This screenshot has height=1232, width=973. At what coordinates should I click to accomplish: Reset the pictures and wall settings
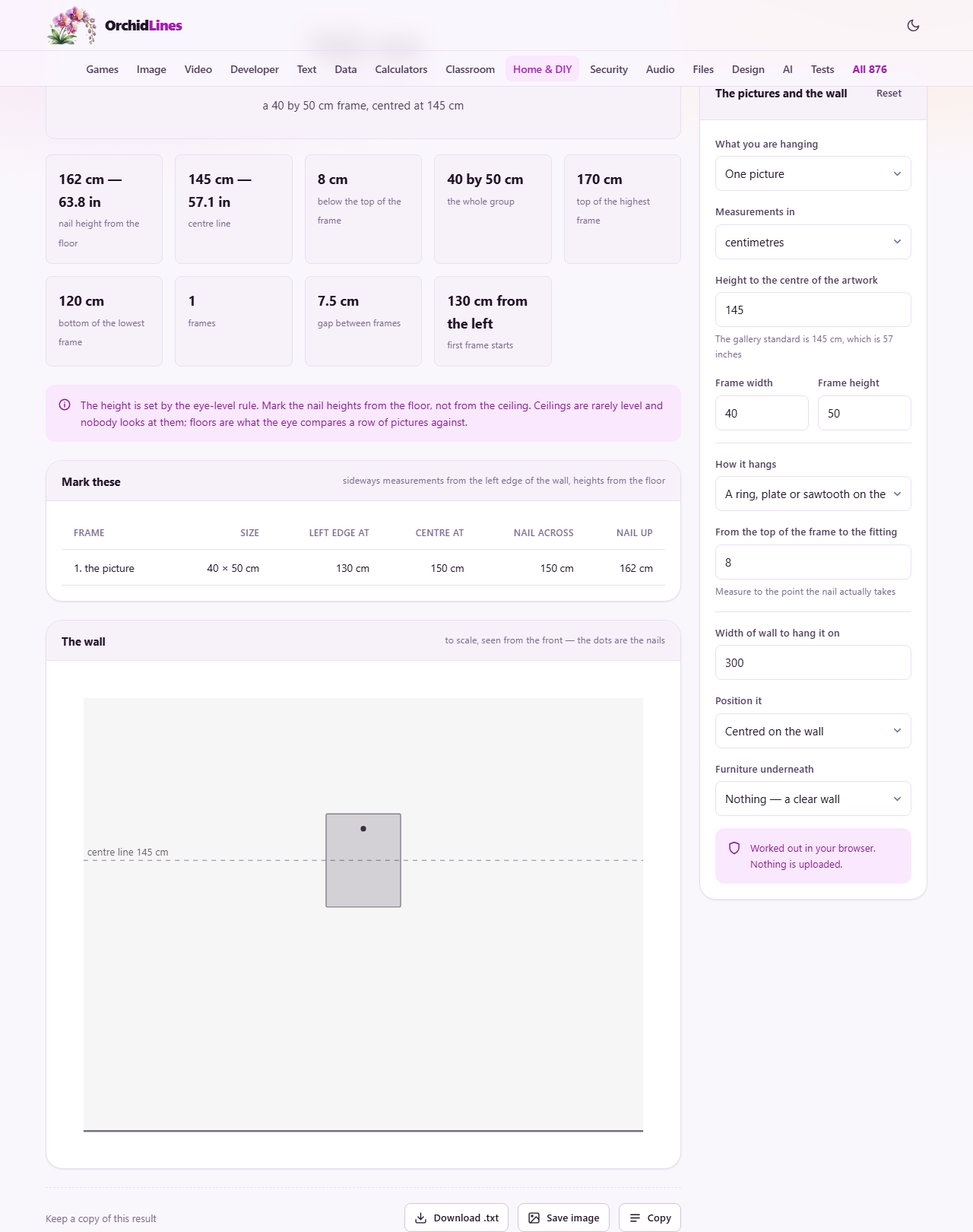click(889, 93)
